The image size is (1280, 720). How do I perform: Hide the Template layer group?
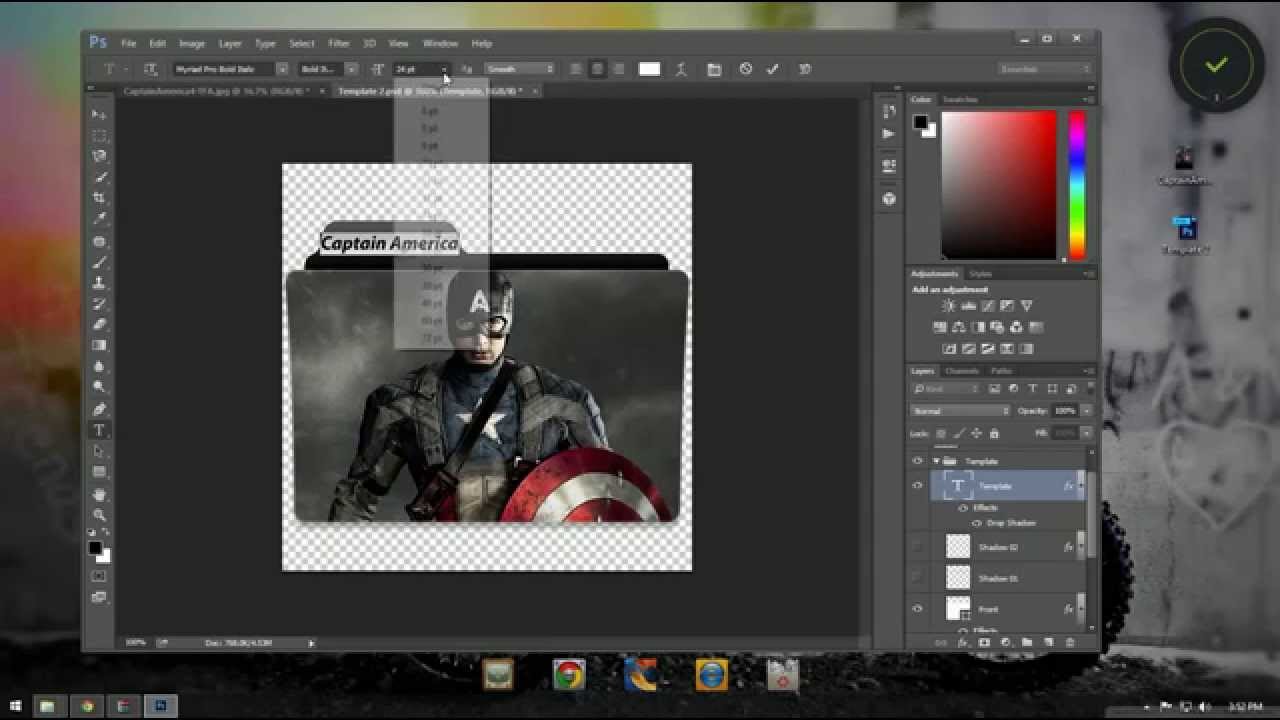tap(916, 461)
